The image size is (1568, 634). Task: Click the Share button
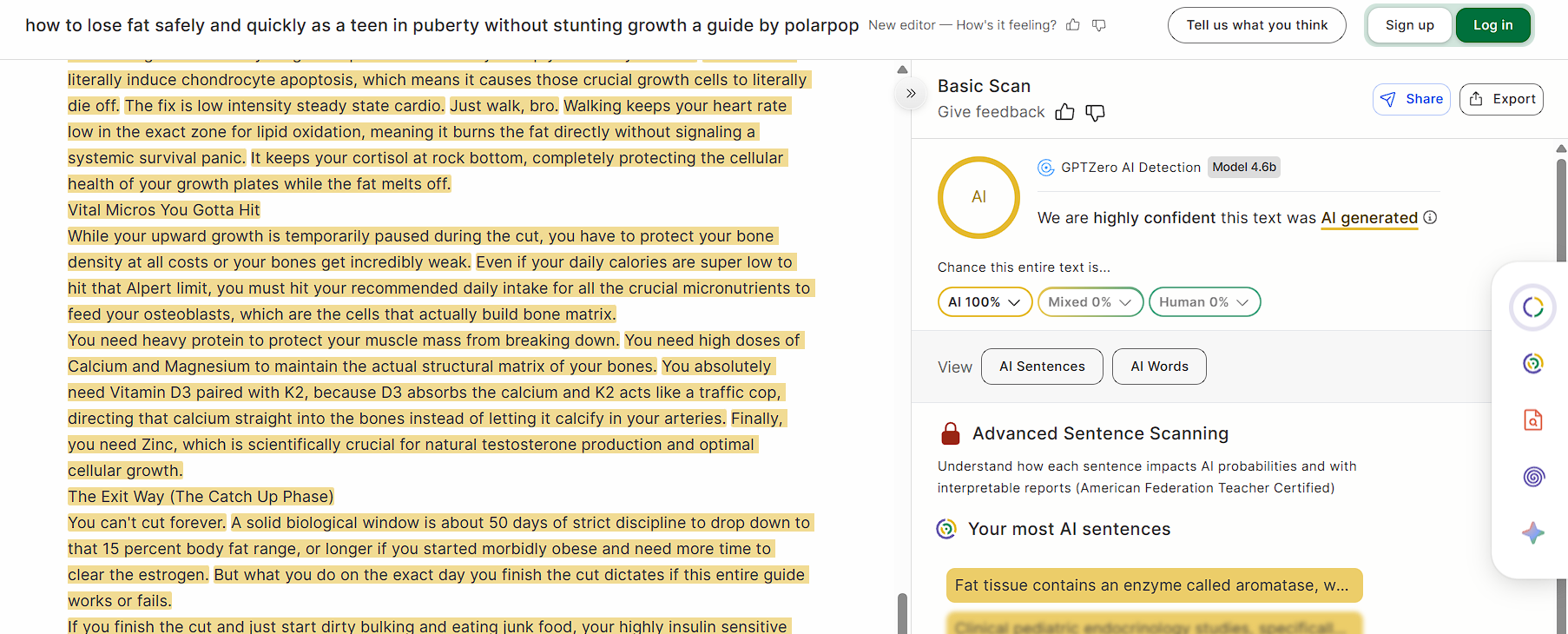click(1412, 99)
